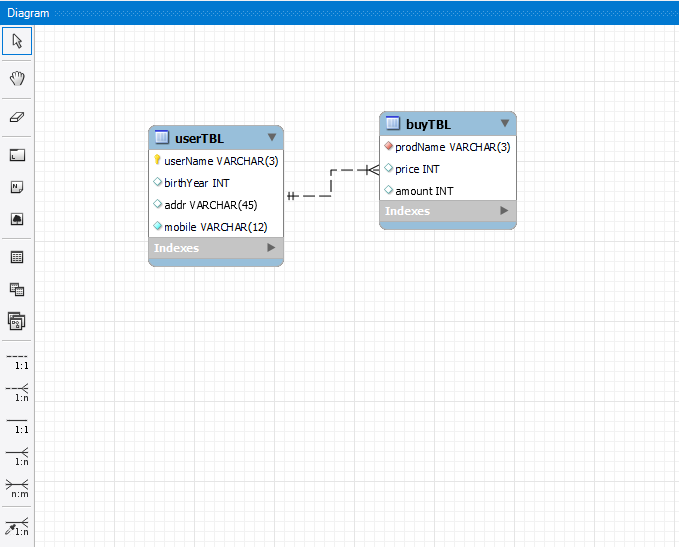679x547 pixels.
Task: Pick the n:m many-to-many relationship tool
Action: (x=17, y=489)
